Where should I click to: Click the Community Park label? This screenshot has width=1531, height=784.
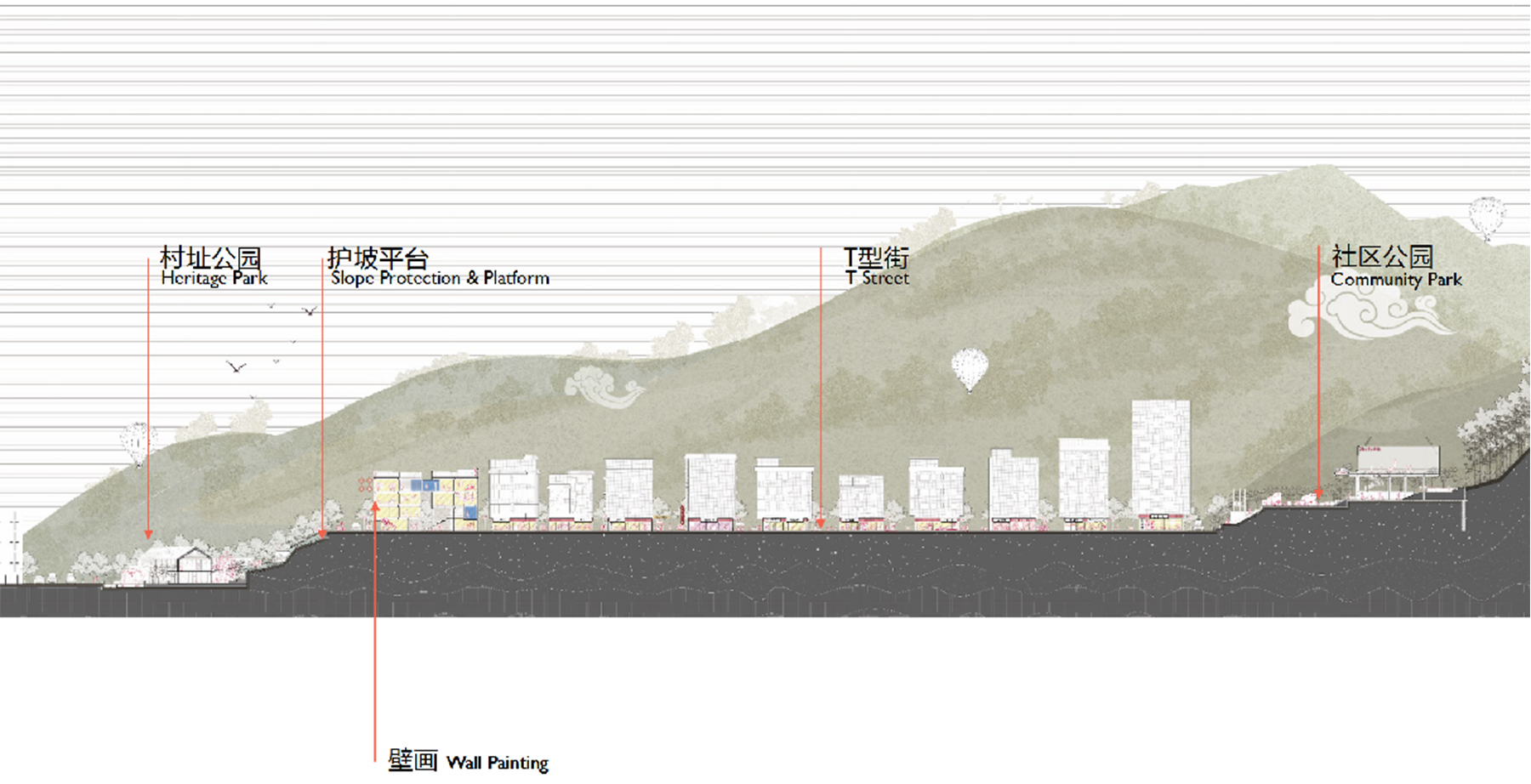tap(1396, 279)
